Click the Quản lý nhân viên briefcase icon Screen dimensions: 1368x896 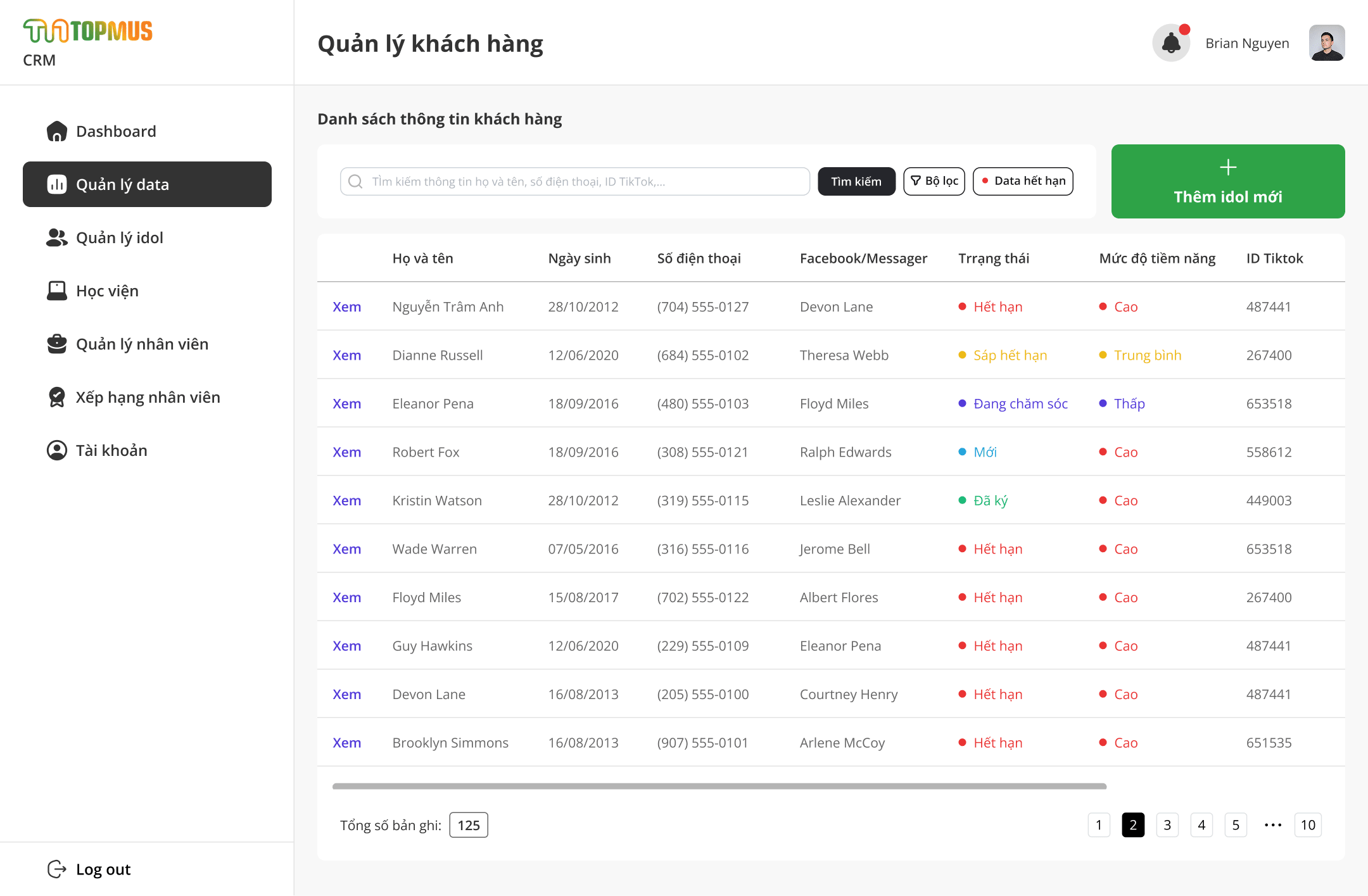[57, 344]
